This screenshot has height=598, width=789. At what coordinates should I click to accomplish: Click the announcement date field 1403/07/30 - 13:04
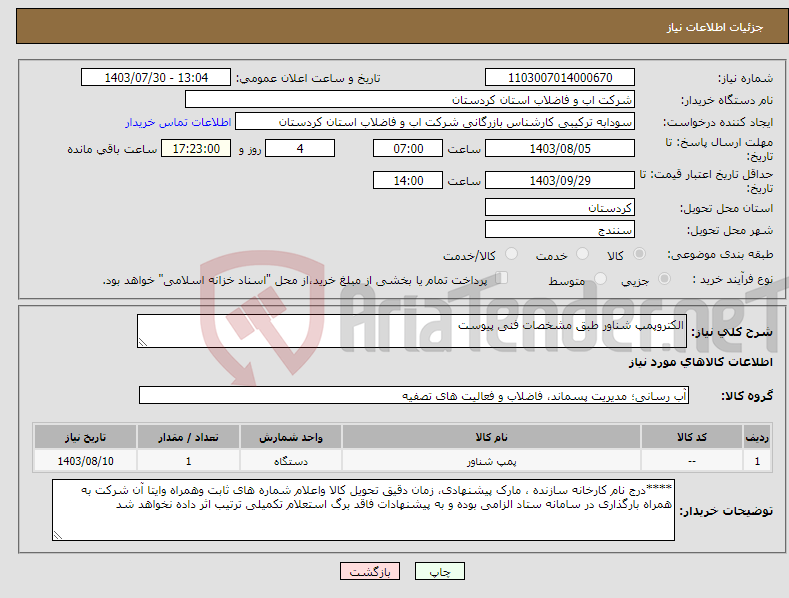tap(155, 78)
